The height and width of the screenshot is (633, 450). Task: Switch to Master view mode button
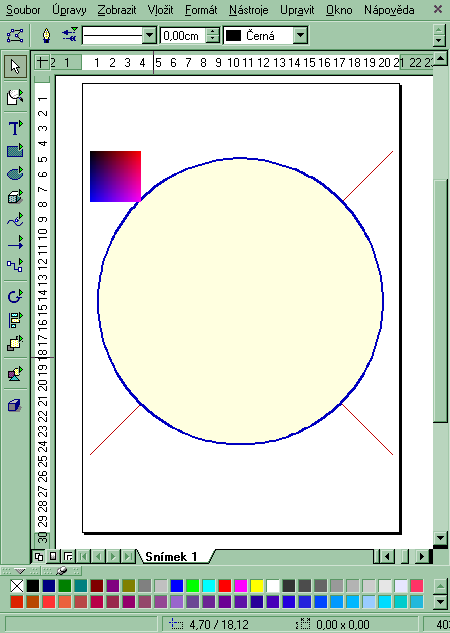[x=53, y=557]
